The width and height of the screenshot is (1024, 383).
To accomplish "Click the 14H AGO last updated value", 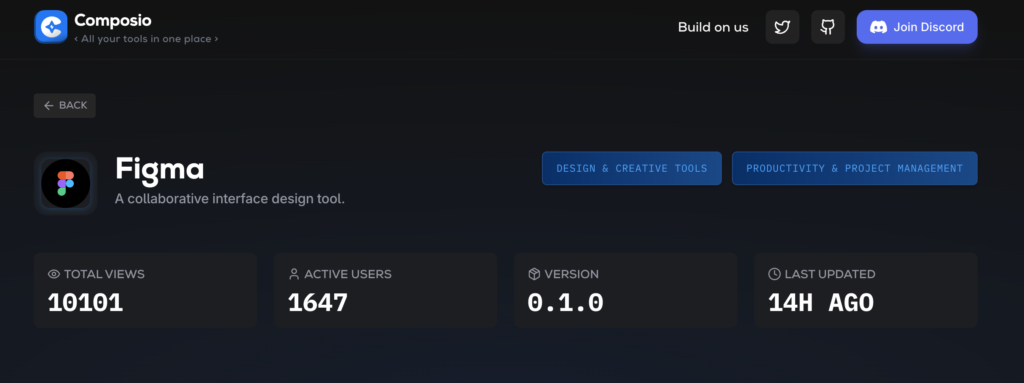I will 821,303.
